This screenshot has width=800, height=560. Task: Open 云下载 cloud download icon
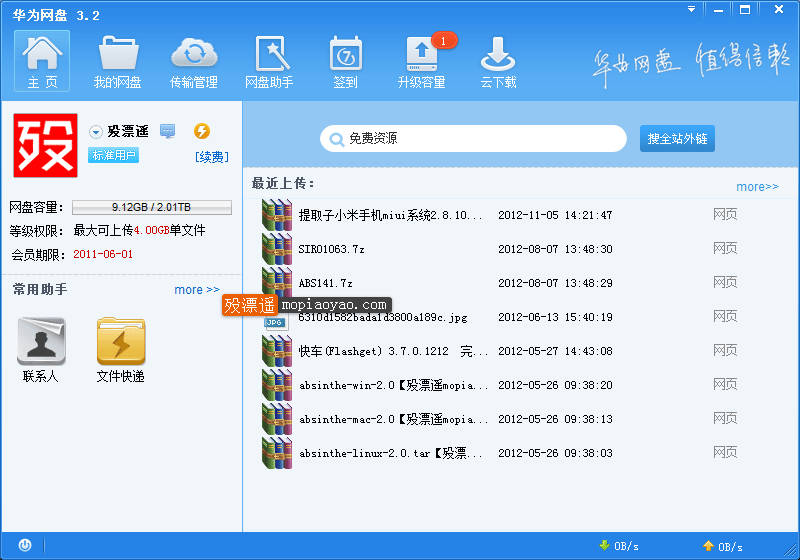pos(498,61)
